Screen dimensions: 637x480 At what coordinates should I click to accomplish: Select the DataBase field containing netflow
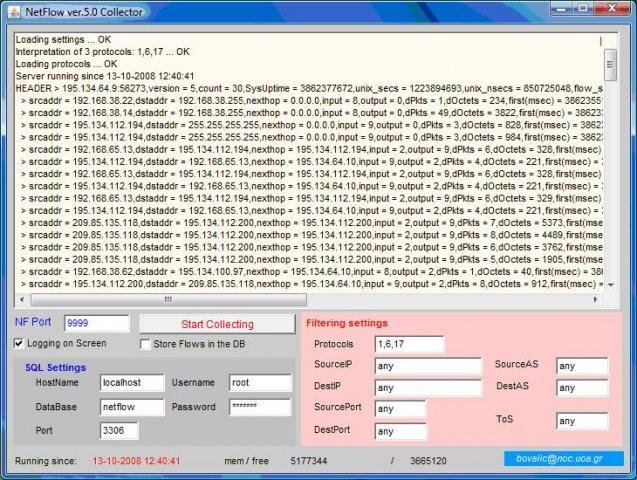(132, 407)
